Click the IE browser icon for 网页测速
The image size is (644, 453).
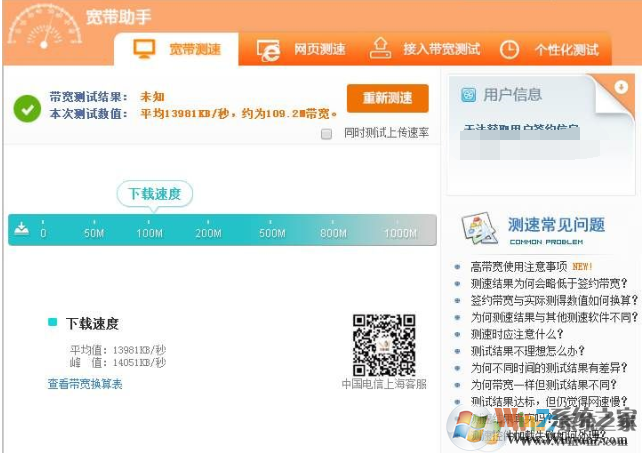[x=268, y=50]
